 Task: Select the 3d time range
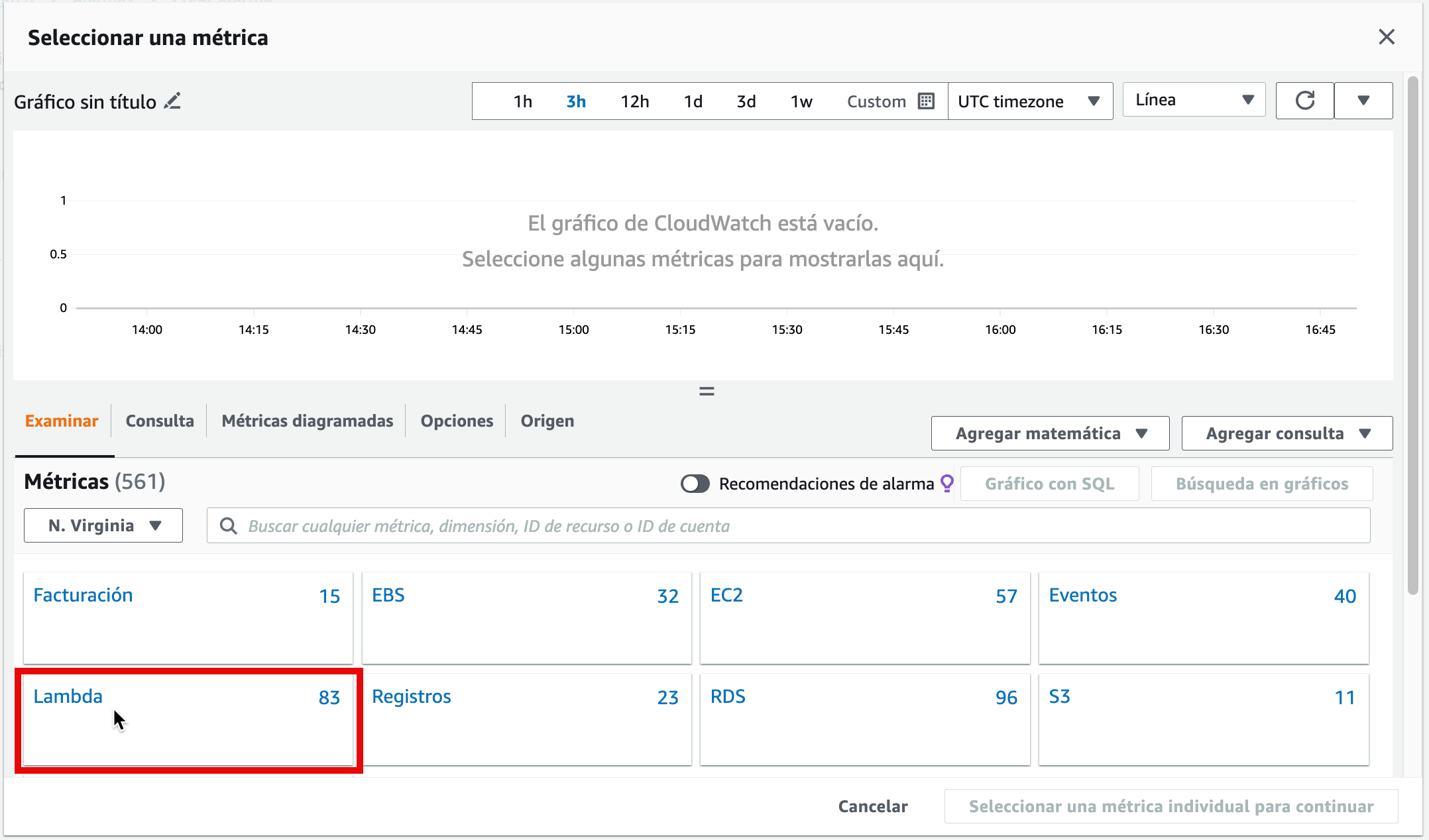pyautogui.click(x=746, y=101)
